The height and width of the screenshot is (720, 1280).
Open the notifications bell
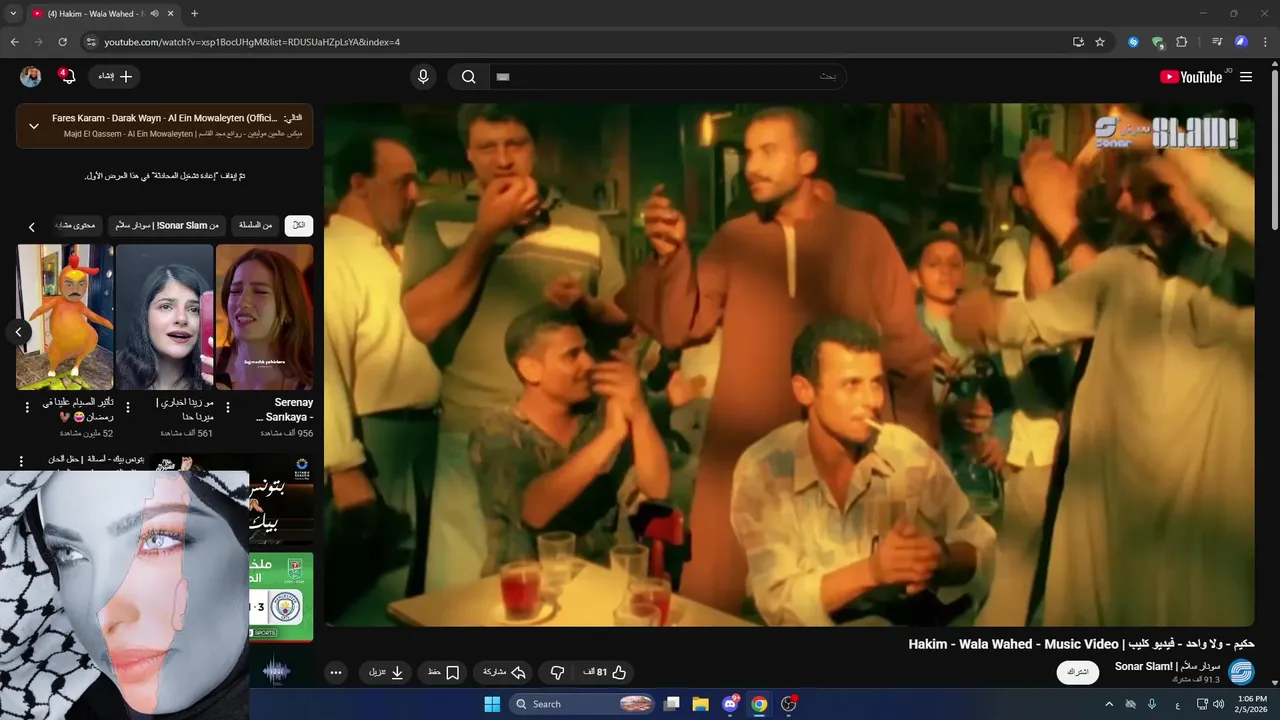tap(68, 77)
